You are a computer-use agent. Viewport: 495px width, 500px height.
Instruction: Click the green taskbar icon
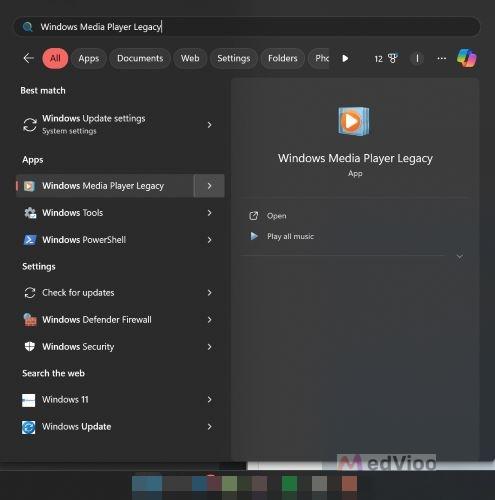point(289,484)
